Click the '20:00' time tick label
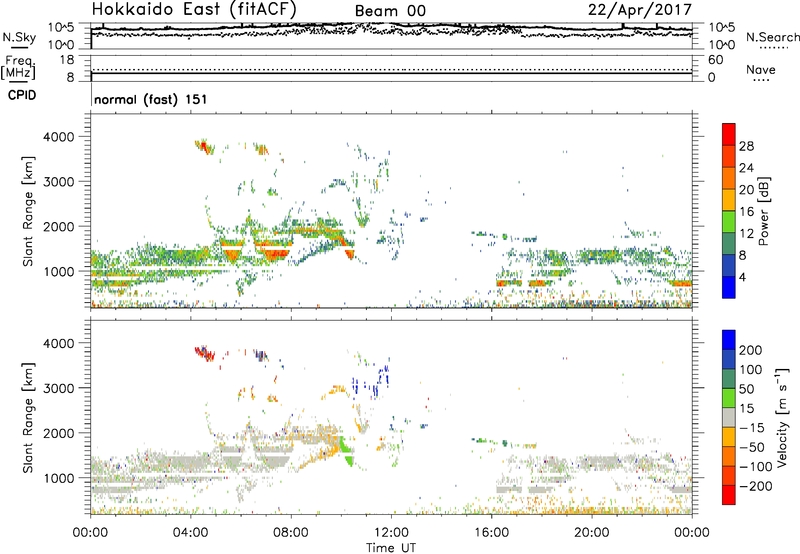The image size is (800, 554). point(591,533)
